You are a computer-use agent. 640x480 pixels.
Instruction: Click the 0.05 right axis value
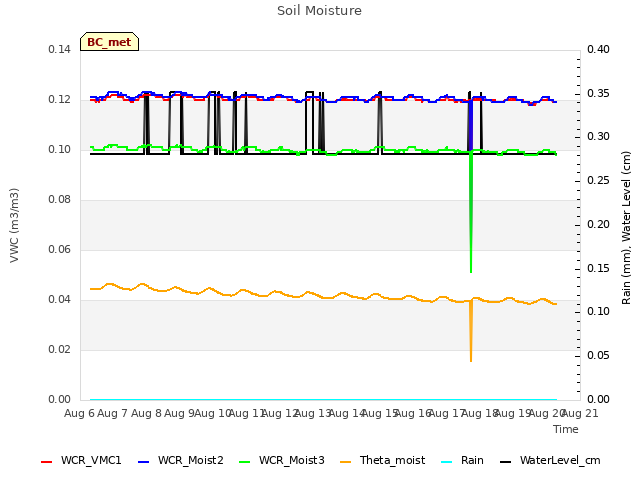click(598, 356)
